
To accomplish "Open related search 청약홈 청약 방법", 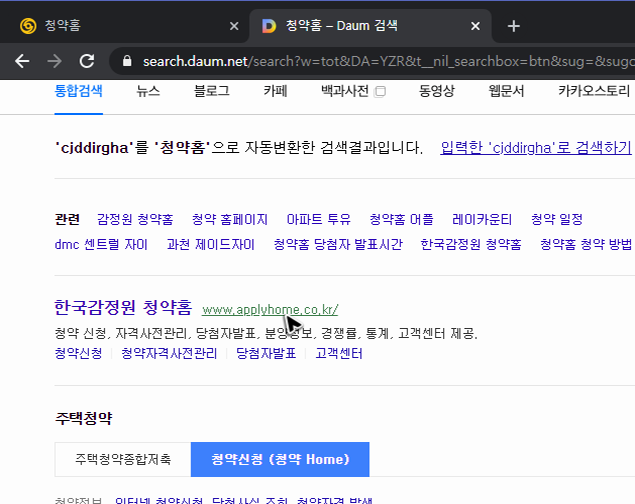I will (586, 245).
